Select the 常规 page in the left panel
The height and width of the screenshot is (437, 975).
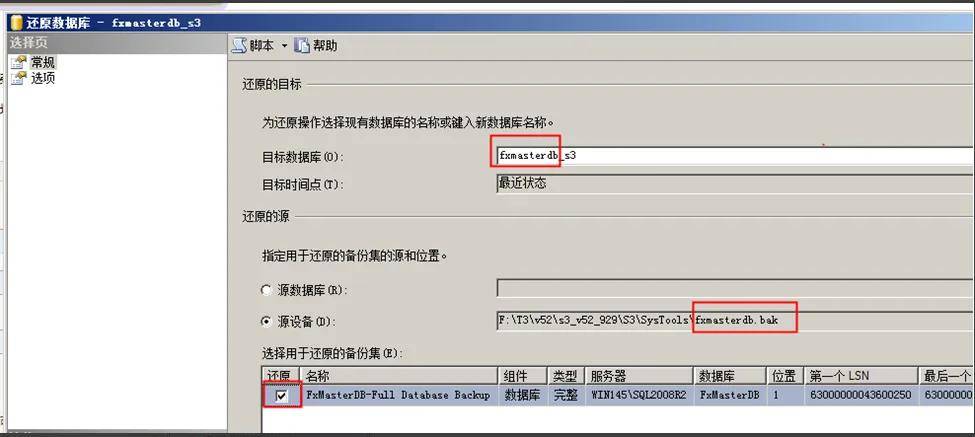(43, 62)
